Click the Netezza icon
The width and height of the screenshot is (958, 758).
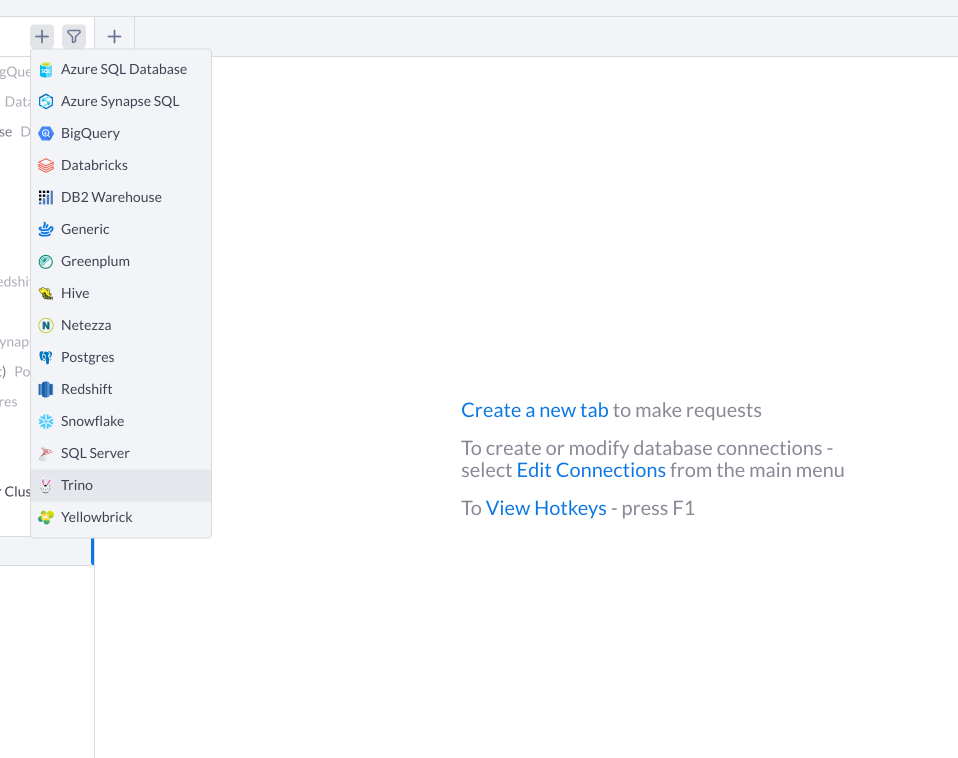tap(46, 326)
